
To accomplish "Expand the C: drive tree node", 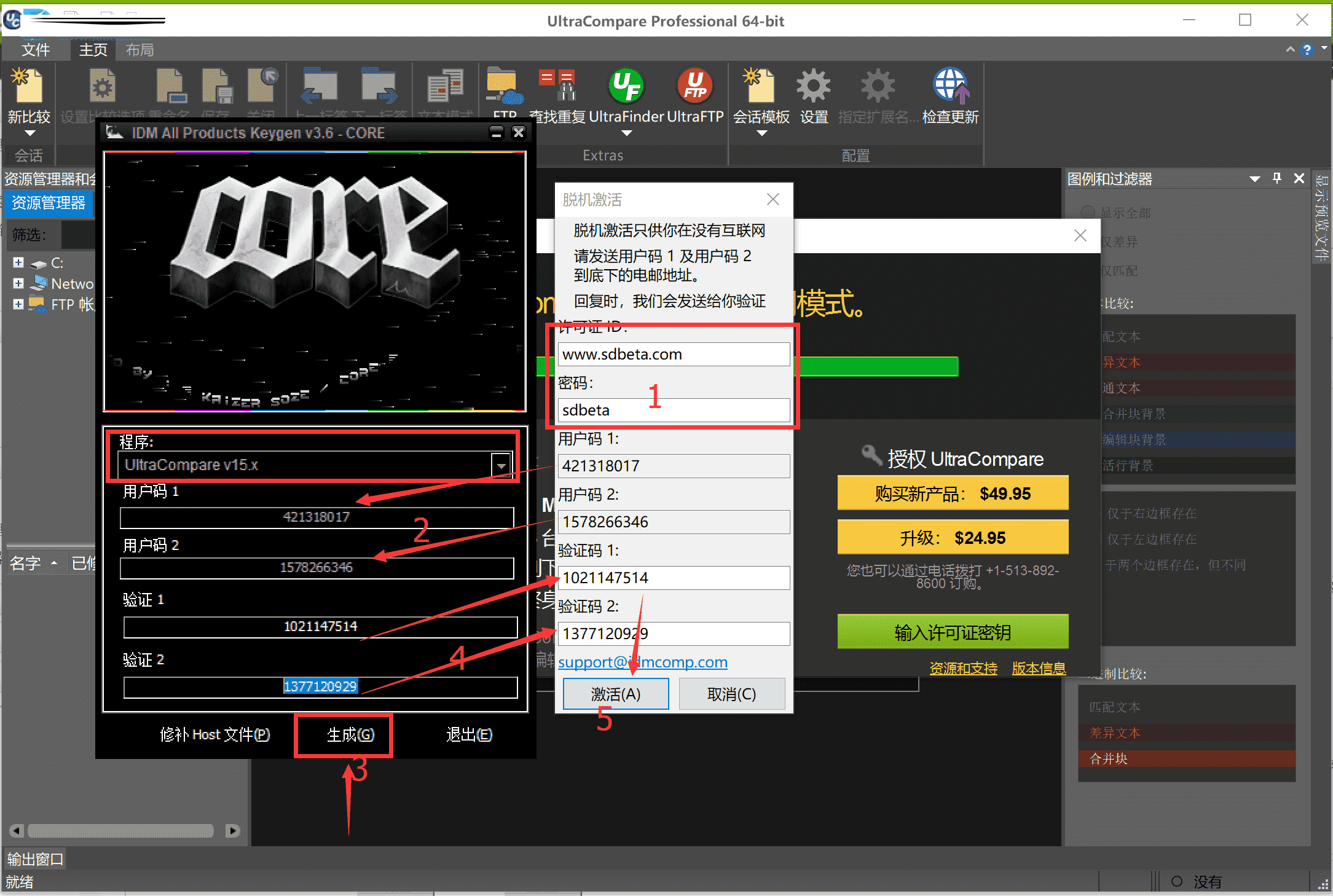I will [18, 263].
